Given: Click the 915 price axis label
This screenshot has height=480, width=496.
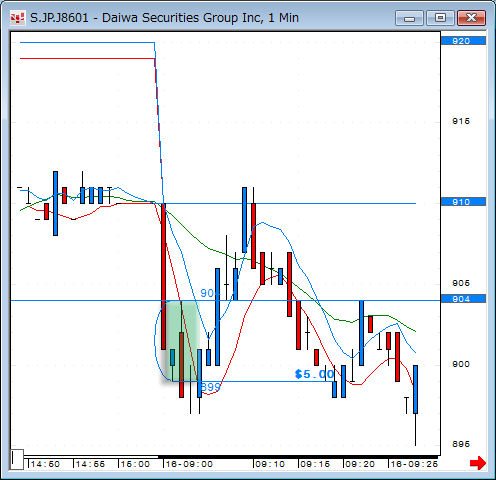Looking at the screenshot, I should coord(461,121).
